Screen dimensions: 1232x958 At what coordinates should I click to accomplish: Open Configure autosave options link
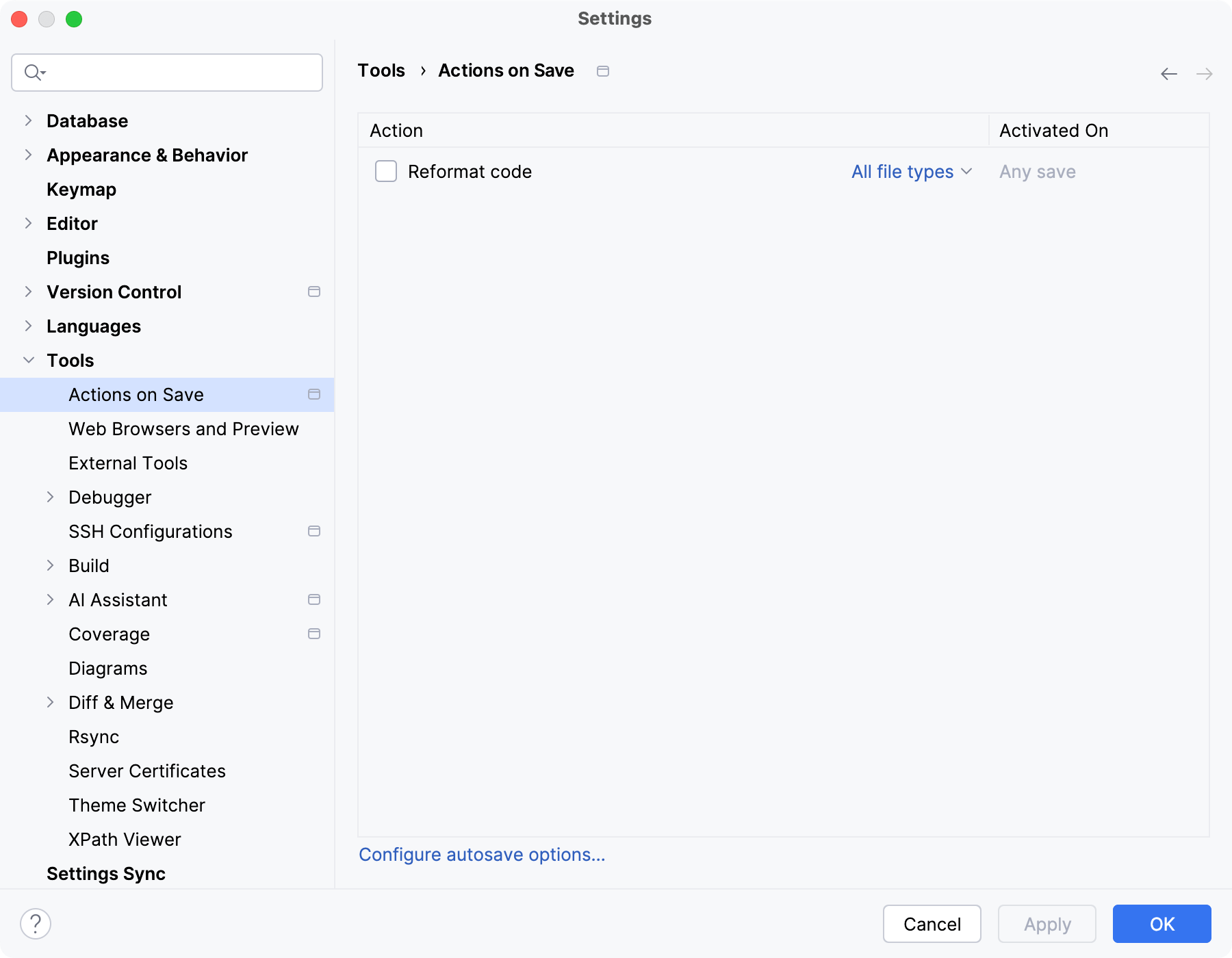[482, 854]
